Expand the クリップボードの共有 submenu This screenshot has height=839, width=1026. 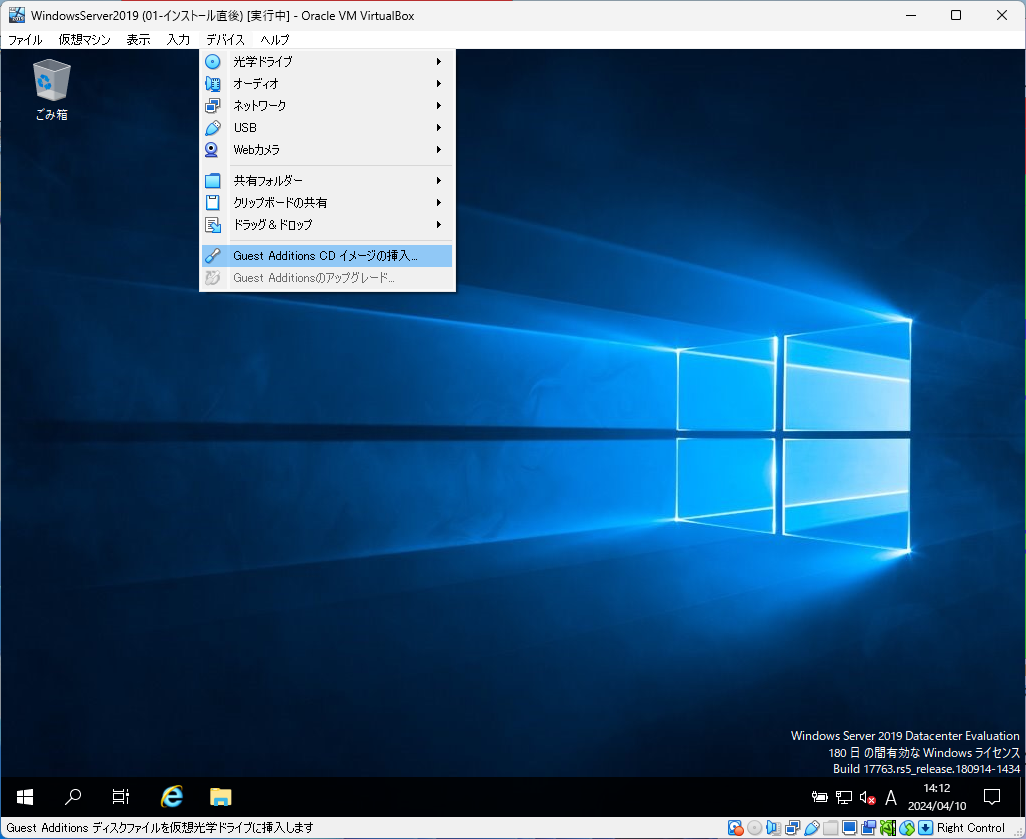click(x=327, y=203)
